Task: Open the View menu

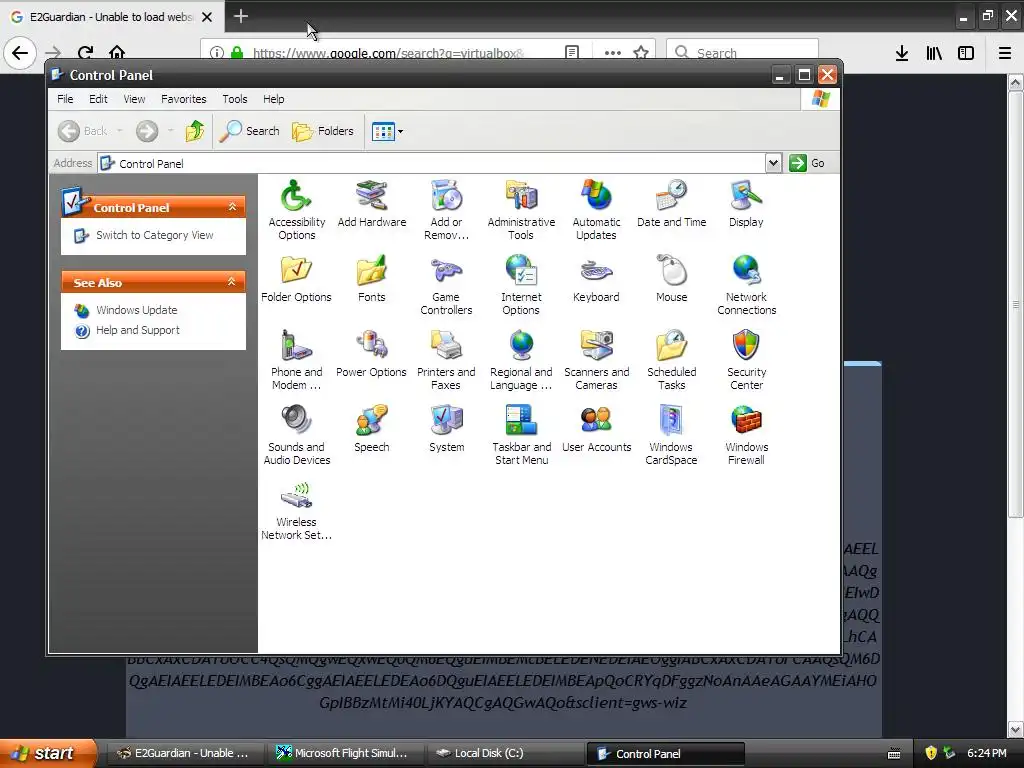Action: coord(134,99)
